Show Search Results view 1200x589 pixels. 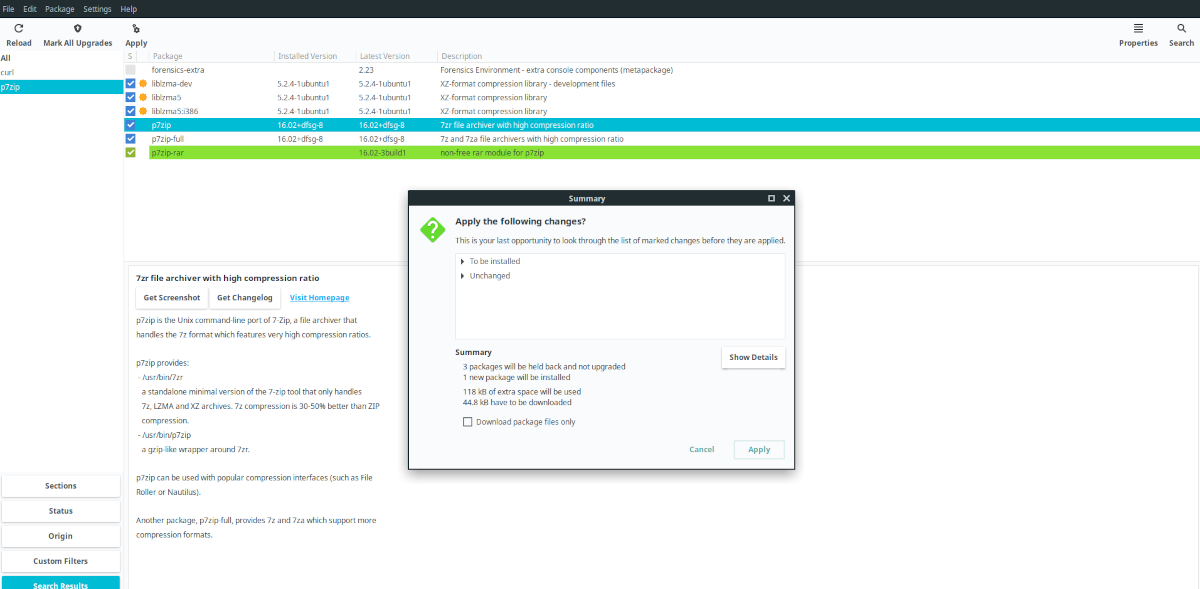[x=61, y=583]
